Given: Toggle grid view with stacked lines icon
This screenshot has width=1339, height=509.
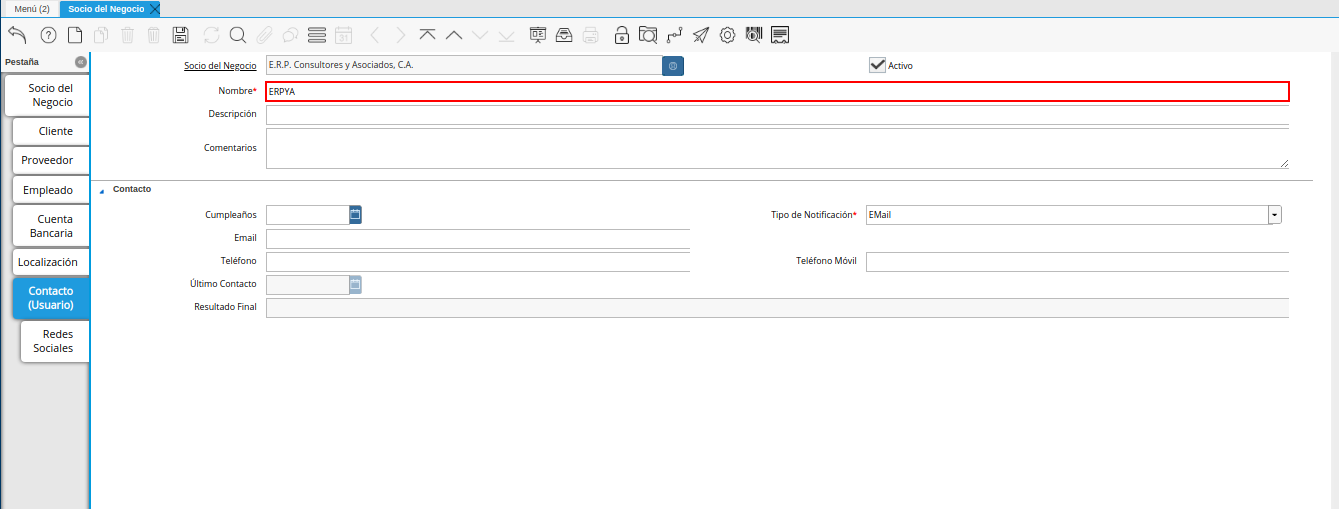Looking at the screenshot, I should click(317, 35).
